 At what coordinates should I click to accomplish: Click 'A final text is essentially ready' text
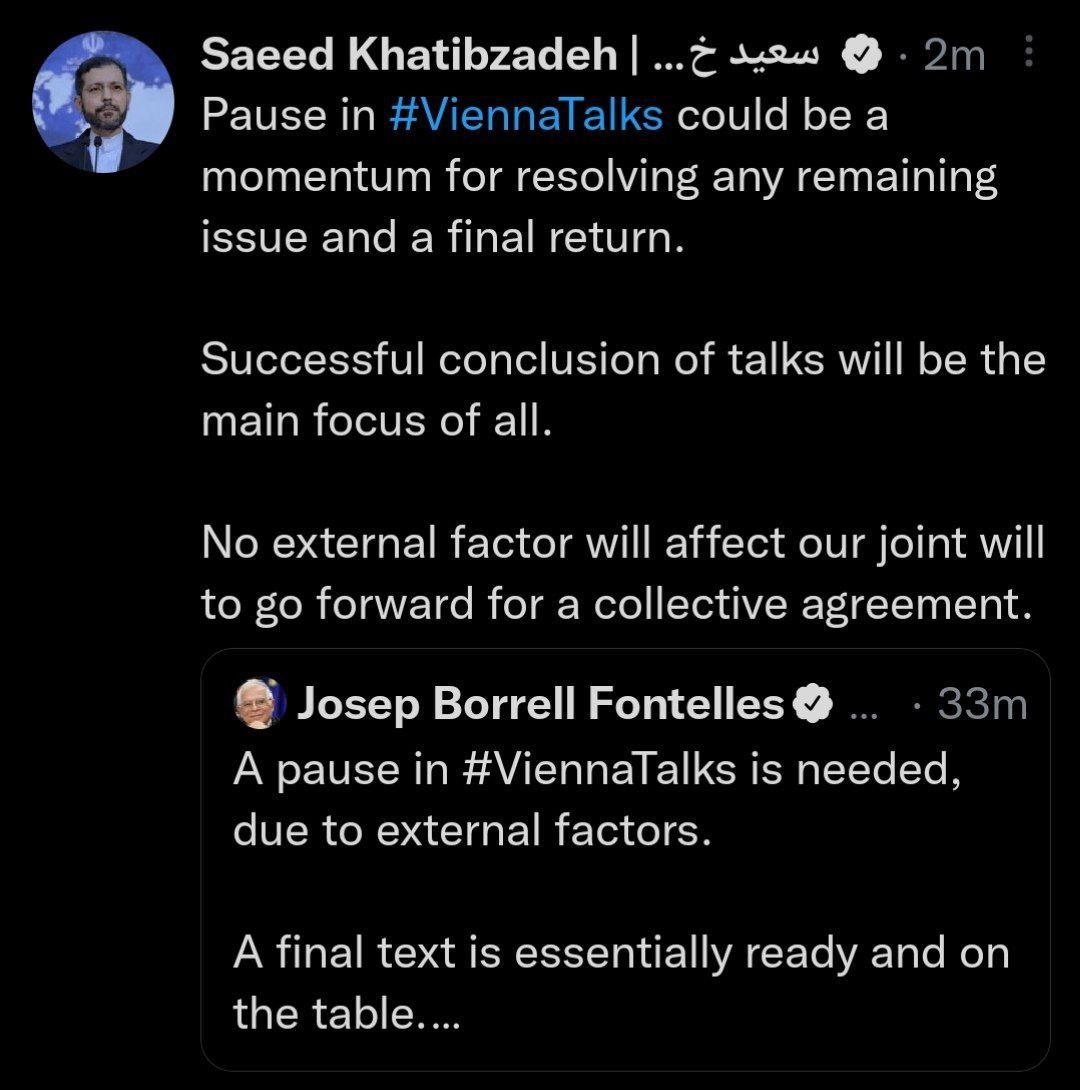click(x=621, y=952)
